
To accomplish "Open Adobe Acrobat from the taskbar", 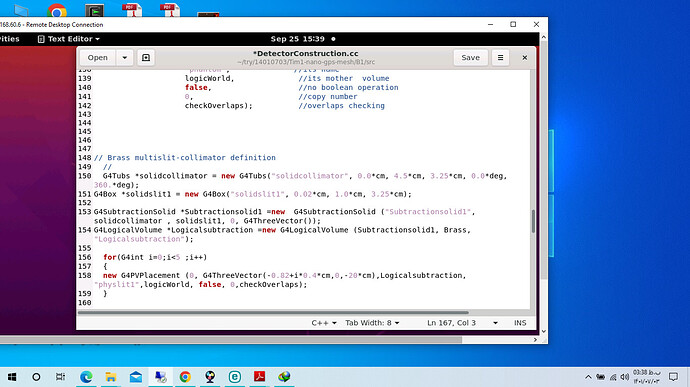I will pos(260,377).
